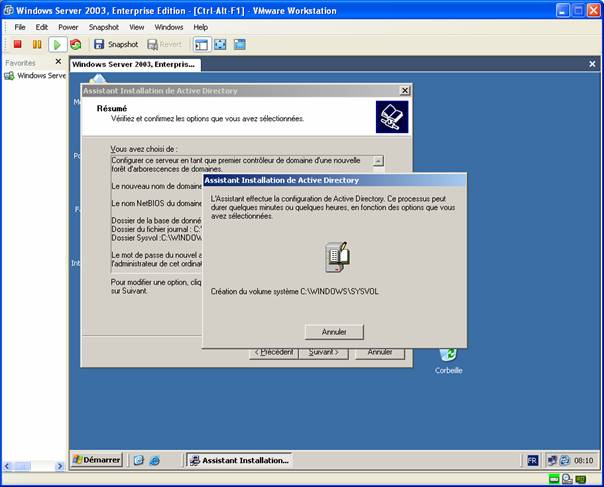604x487 pixels.
Task: Click the 08:10 clock in the tray
Action: point(583,460)
